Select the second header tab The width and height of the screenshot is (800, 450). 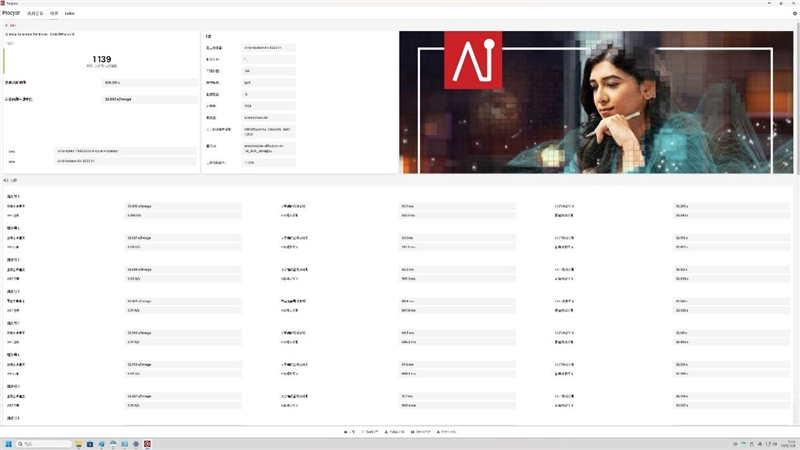pos(54,13)
